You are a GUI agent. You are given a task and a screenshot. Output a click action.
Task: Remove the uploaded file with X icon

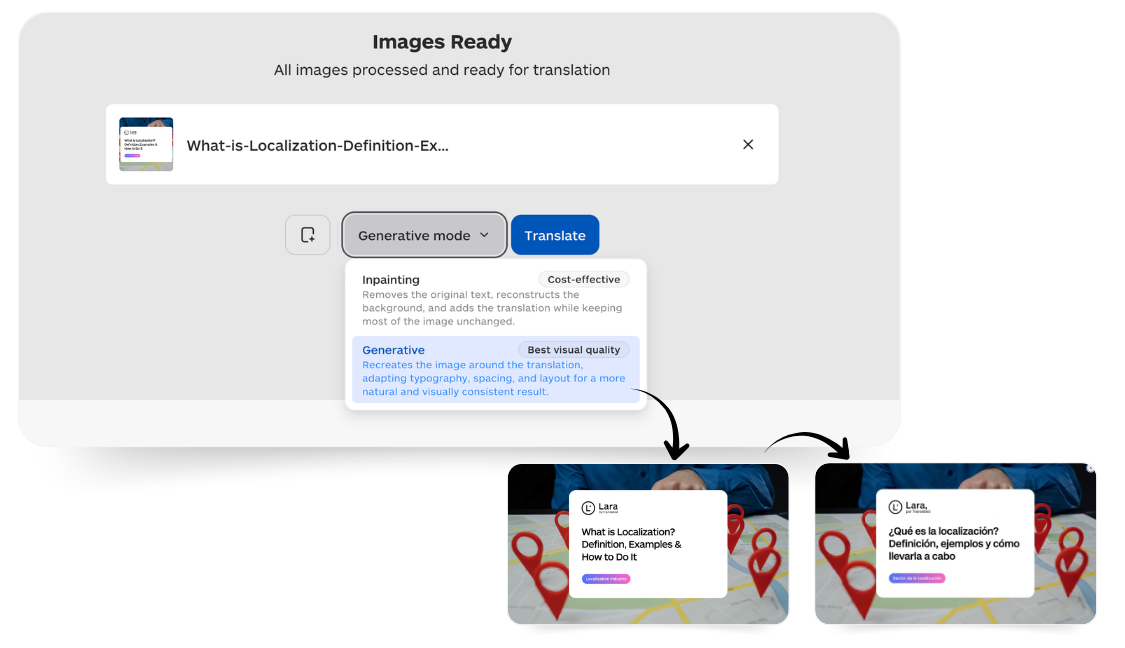pyautogui.click(x=748, y=144)
